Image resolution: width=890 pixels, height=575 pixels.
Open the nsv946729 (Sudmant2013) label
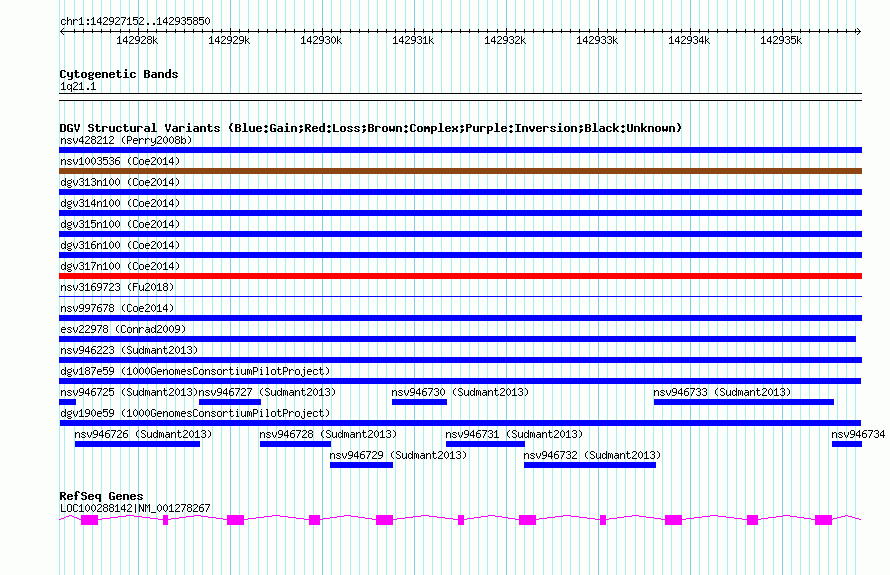(x=398, y=455)
